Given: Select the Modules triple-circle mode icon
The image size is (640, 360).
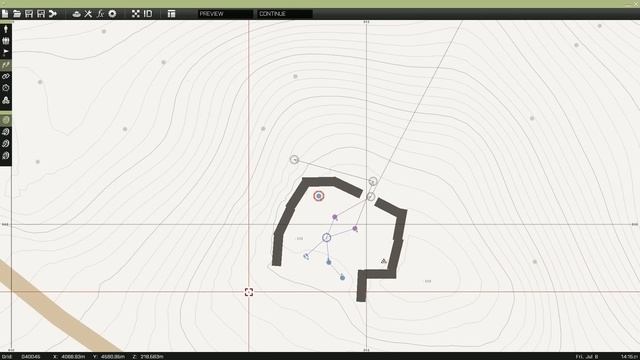Looking at the screenshot, I should coord(6,100).
